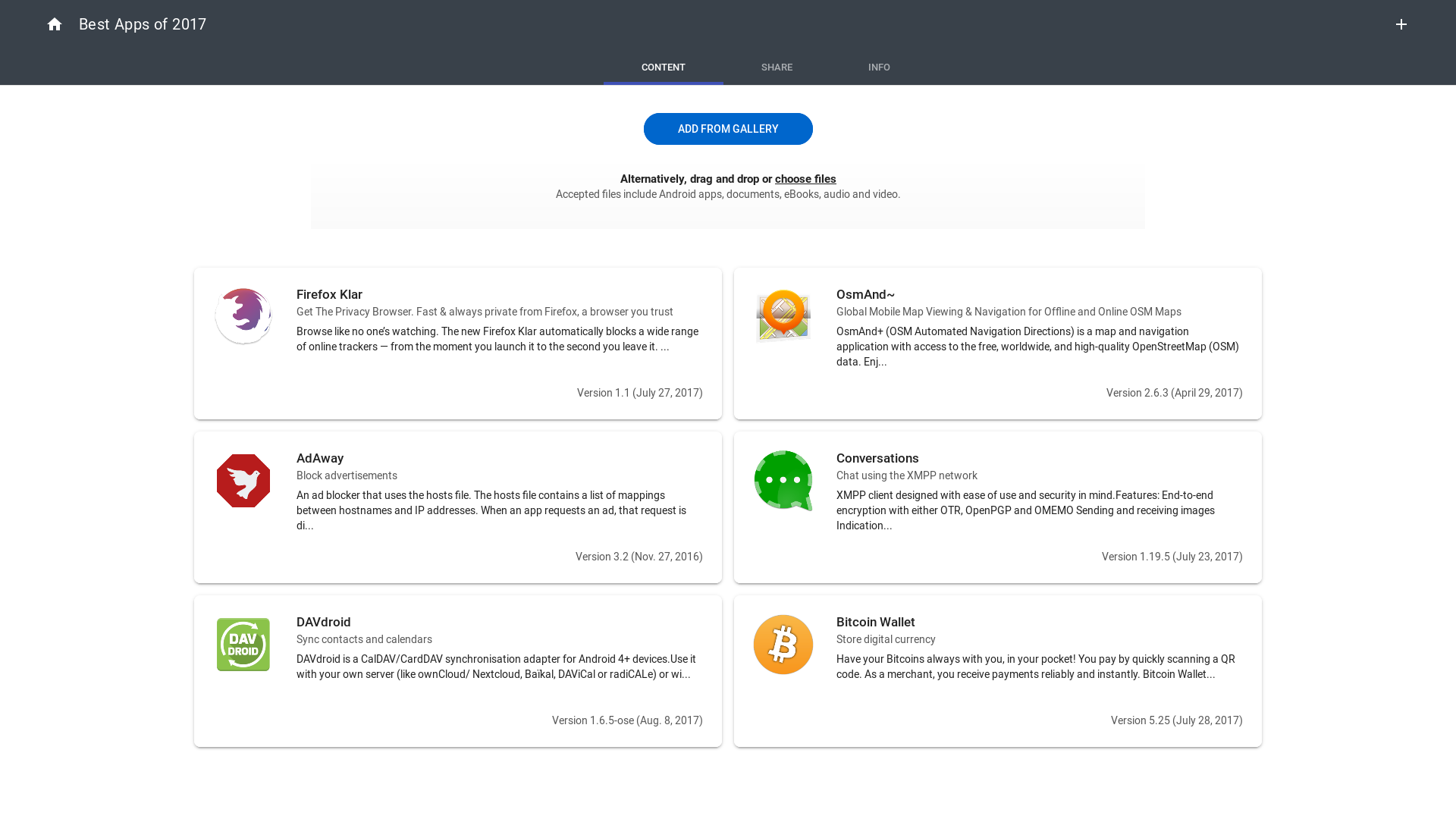Click the drag and drop upload area

(728, 212)
